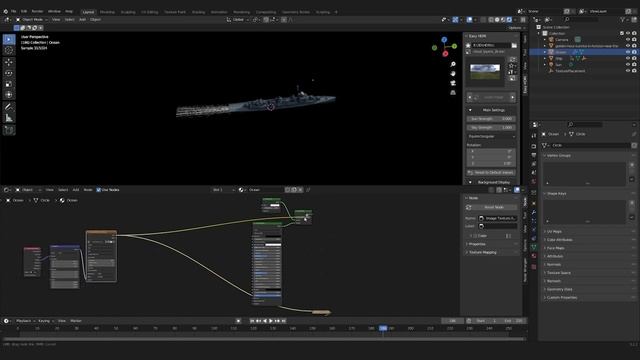This screenshot has height=360, width=640.
Task: Open the Window menu
Action: click(x=54, y=11)
